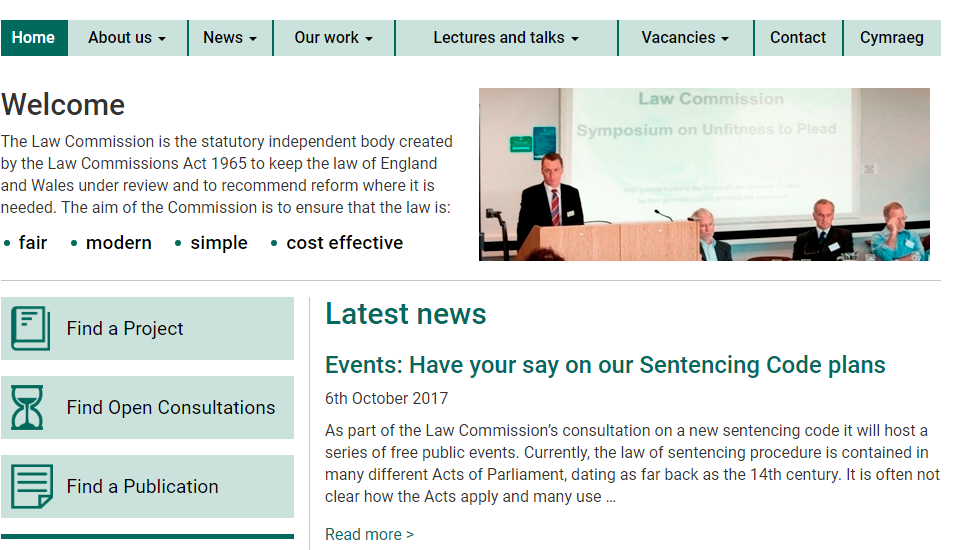The width and height of the screenshot is (955, 550).
Task: Click the Find Open Consultations button
Action: (x=147, y=407)
